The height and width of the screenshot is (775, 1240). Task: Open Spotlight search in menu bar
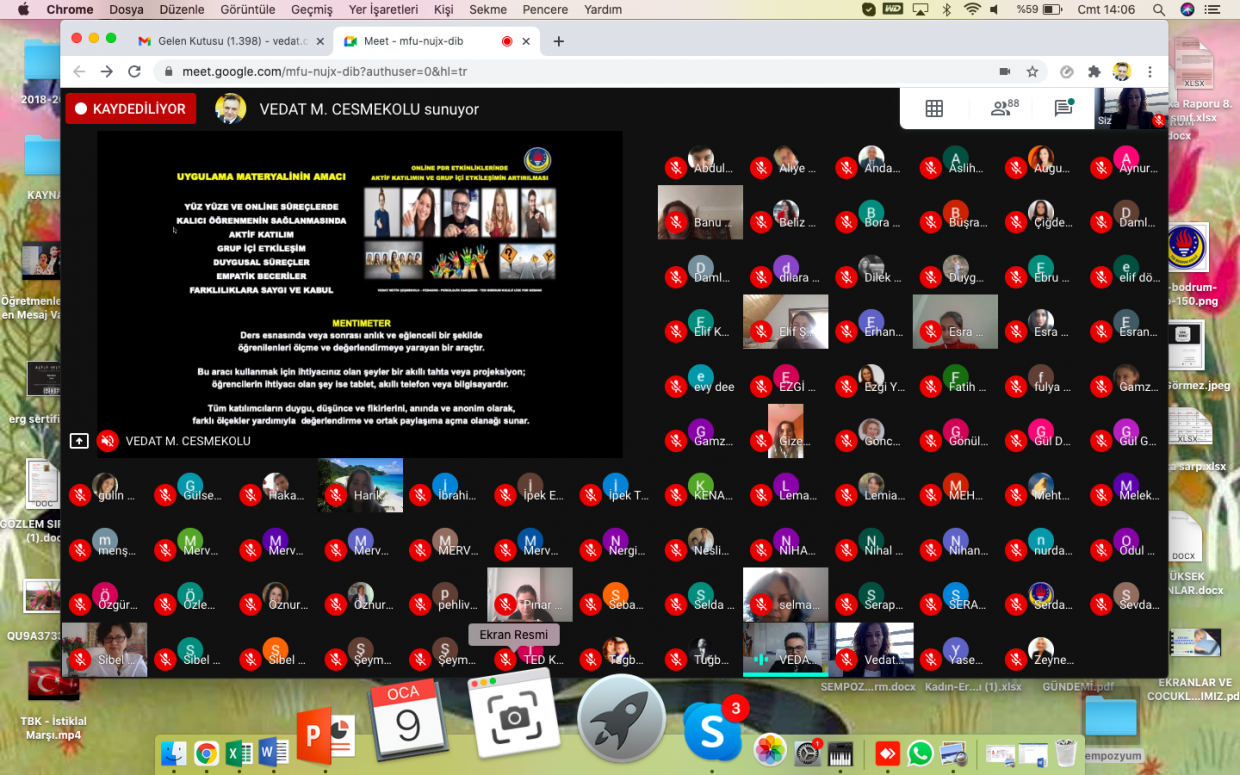pos(1158,9)
